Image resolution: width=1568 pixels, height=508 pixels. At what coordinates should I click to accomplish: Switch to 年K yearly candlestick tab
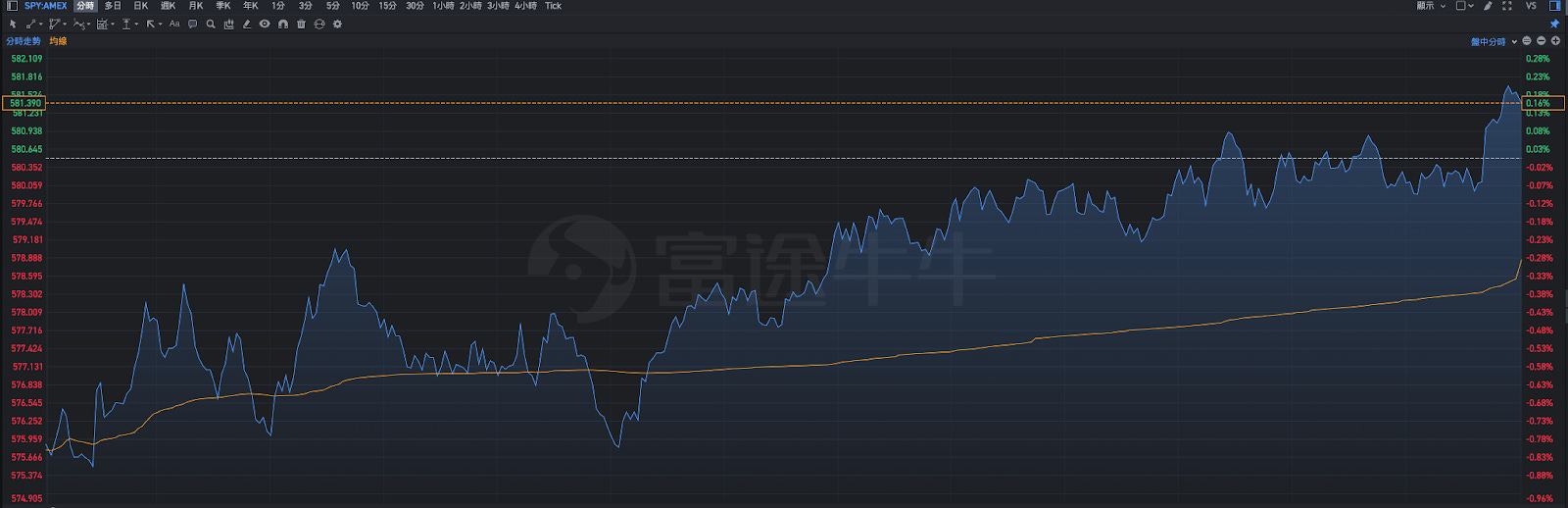[251, 6]
